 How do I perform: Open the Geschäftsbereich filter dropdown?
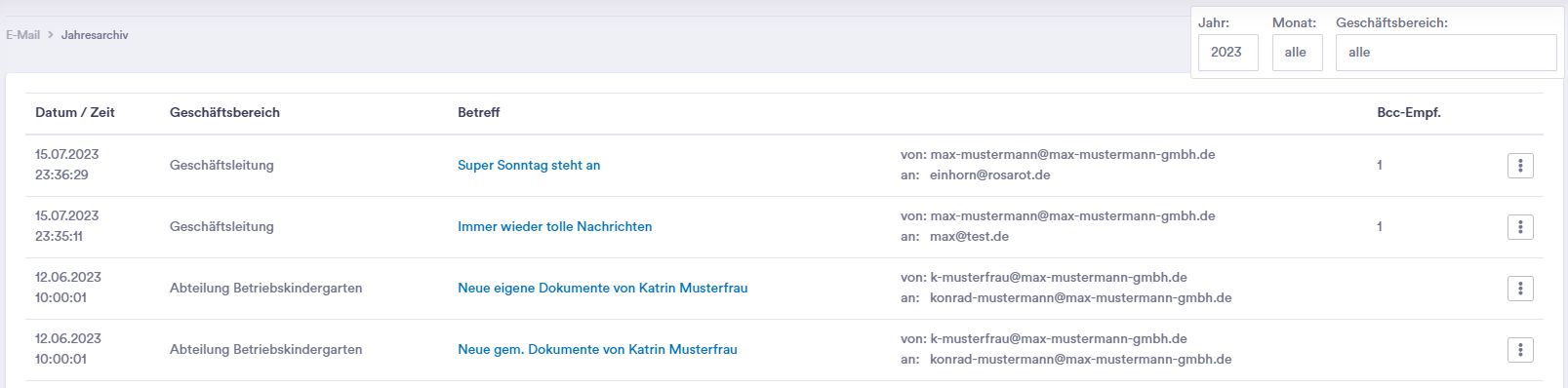click(x=1446, y=53)
